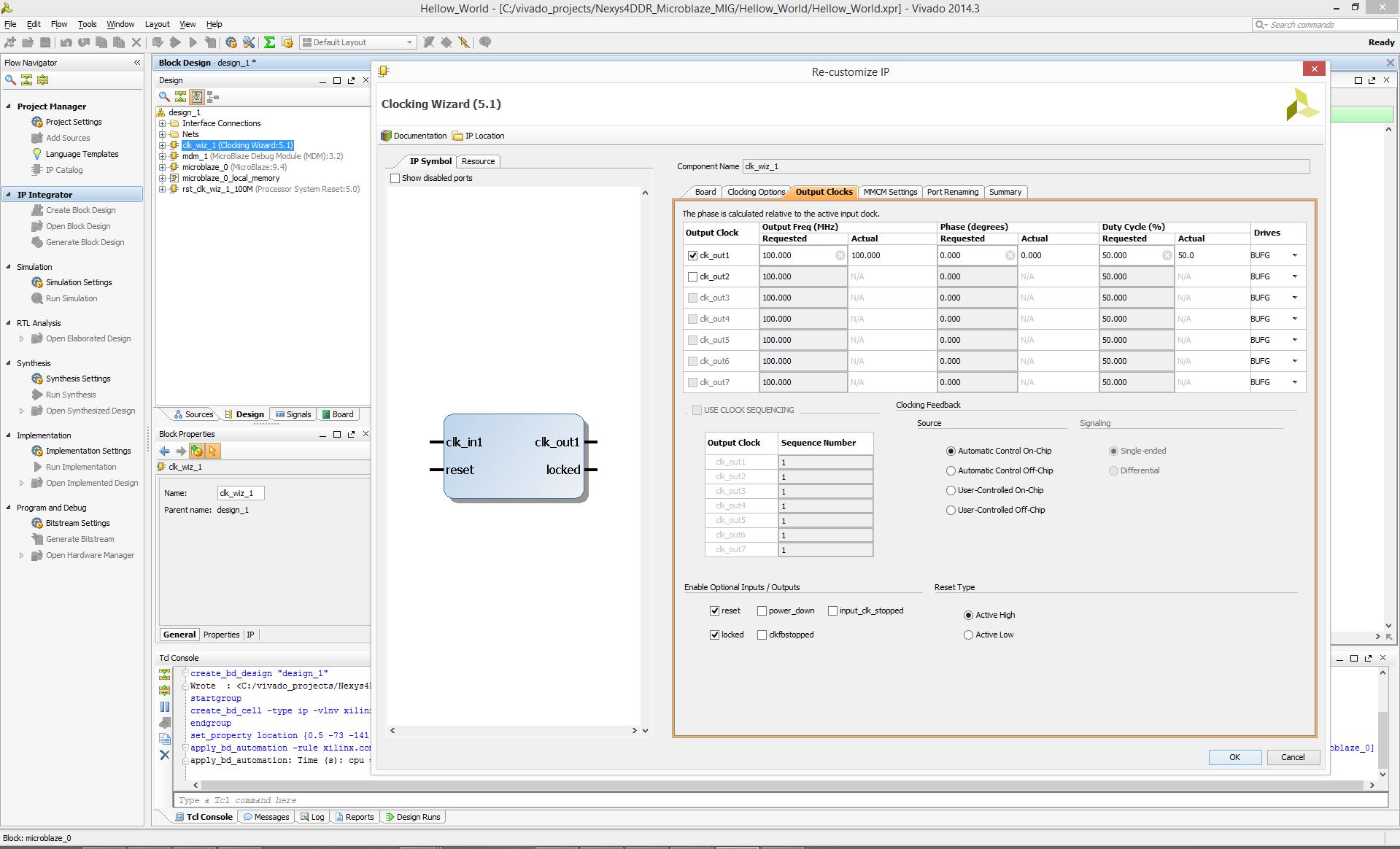Viewport: 1400px width, 849px height.
Task: Switch to the MMCM Settings tab
Action: tap(890, 192)
